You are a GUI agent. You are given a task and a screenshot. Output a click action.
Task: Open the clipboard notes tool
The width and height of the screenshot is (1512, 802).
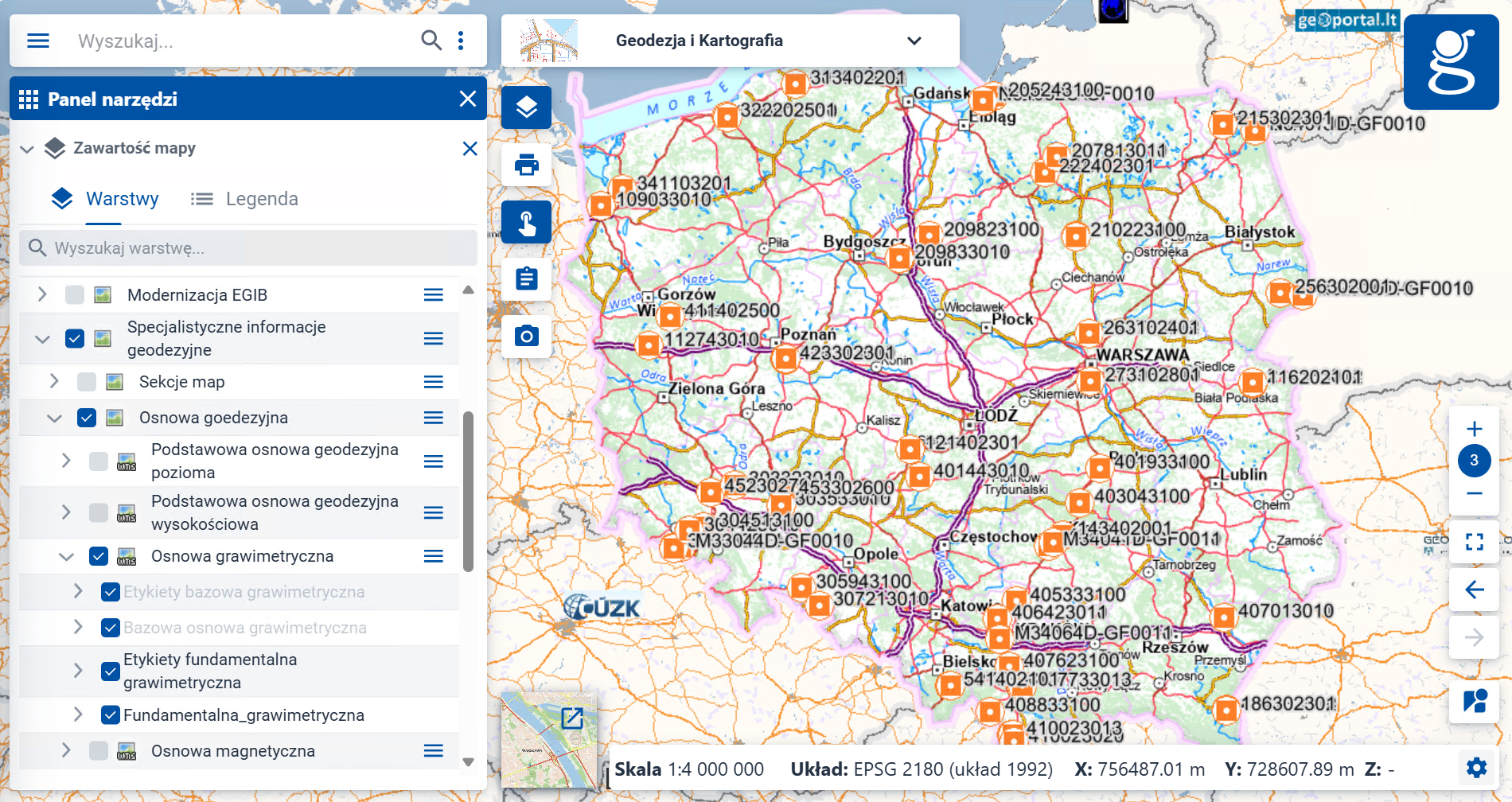click(x=526, y=279)
